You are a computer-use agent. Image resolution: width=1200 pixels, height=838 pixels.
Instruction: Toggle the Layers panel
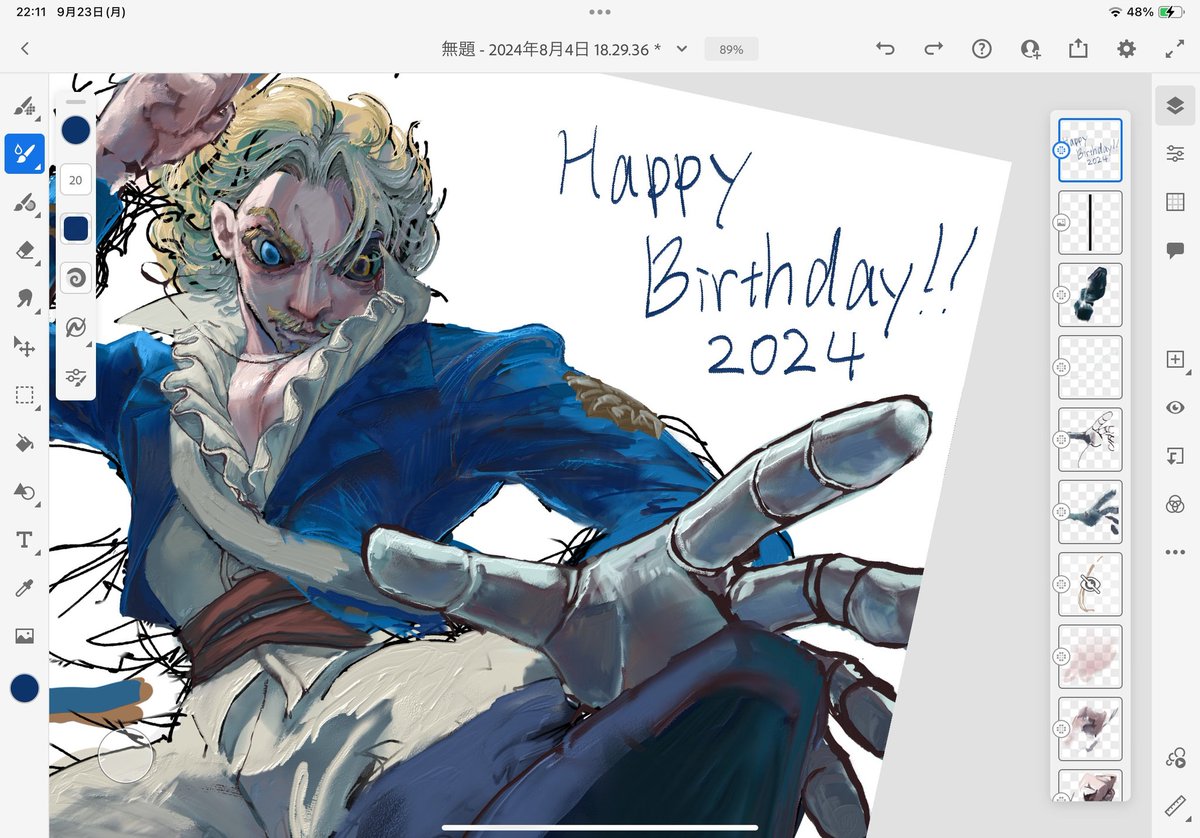click(1175, 105)
